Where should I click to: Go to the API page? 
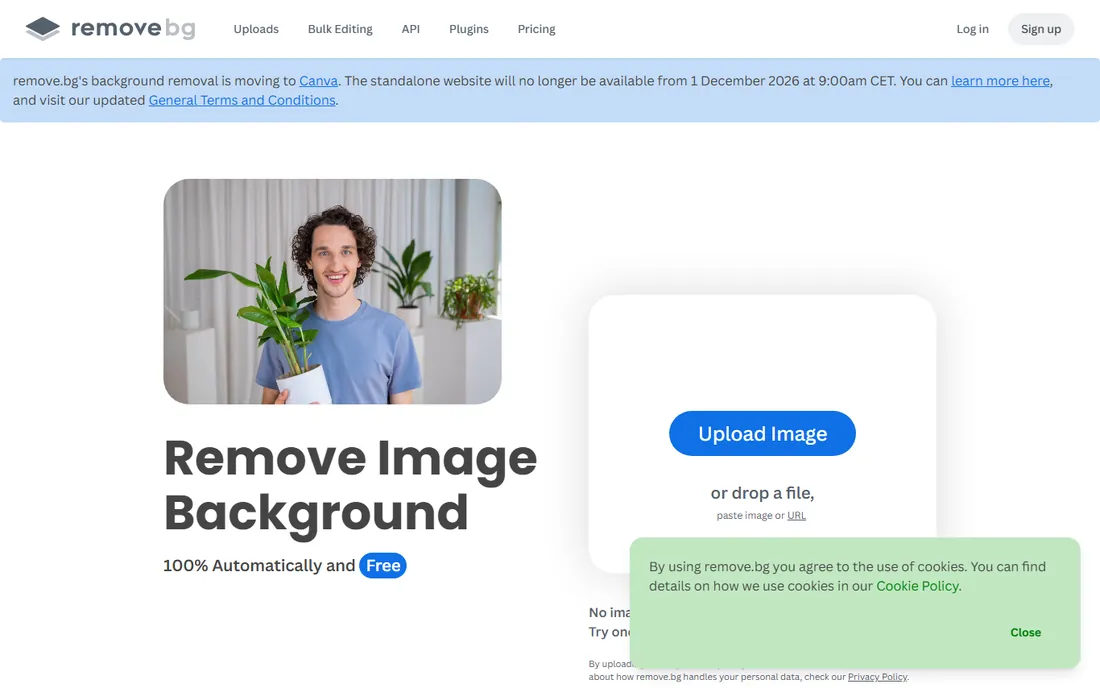(x=411, y=29)
